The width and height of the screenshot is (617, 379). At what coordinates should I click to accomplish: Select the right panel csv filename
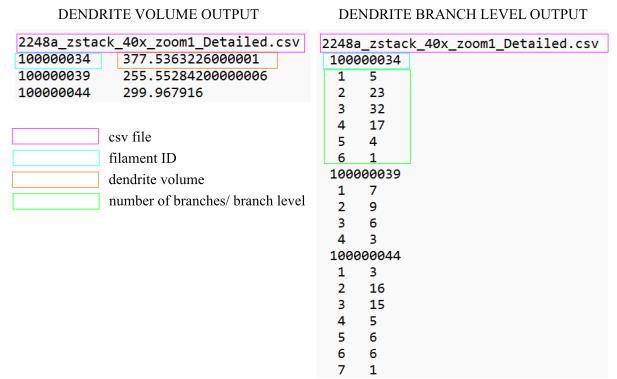460,43
